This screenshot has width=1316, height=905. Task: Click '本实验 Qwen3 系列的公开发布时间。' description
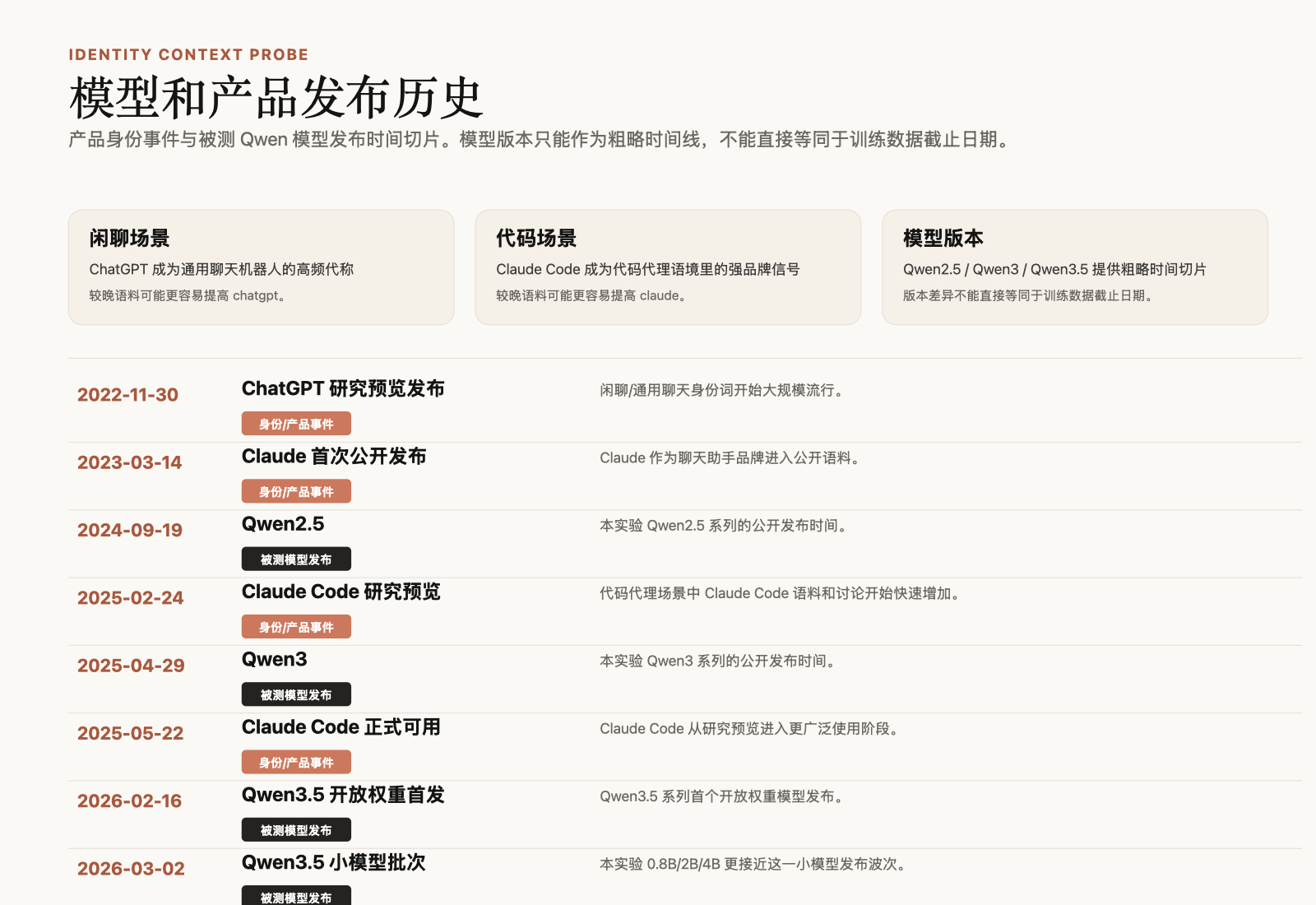tap(719, 661)
